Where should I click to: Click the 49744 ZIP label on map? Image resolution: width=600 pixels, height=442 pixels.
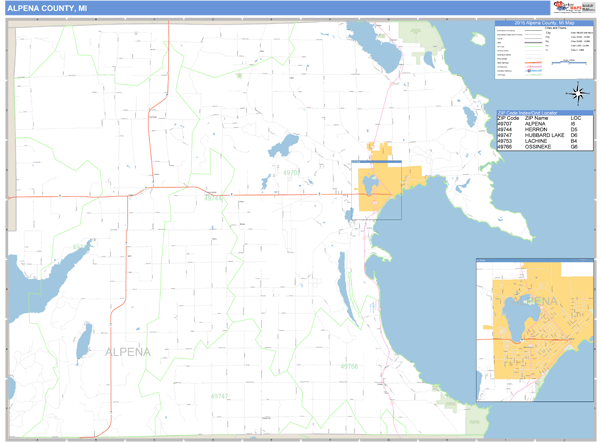pos(214,199)
